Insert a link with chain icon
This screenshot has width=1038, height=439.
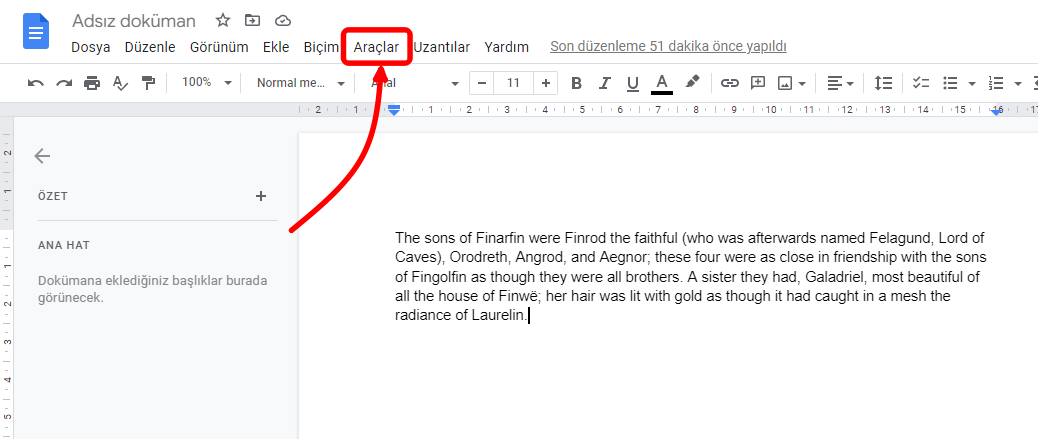coord(730,83)
